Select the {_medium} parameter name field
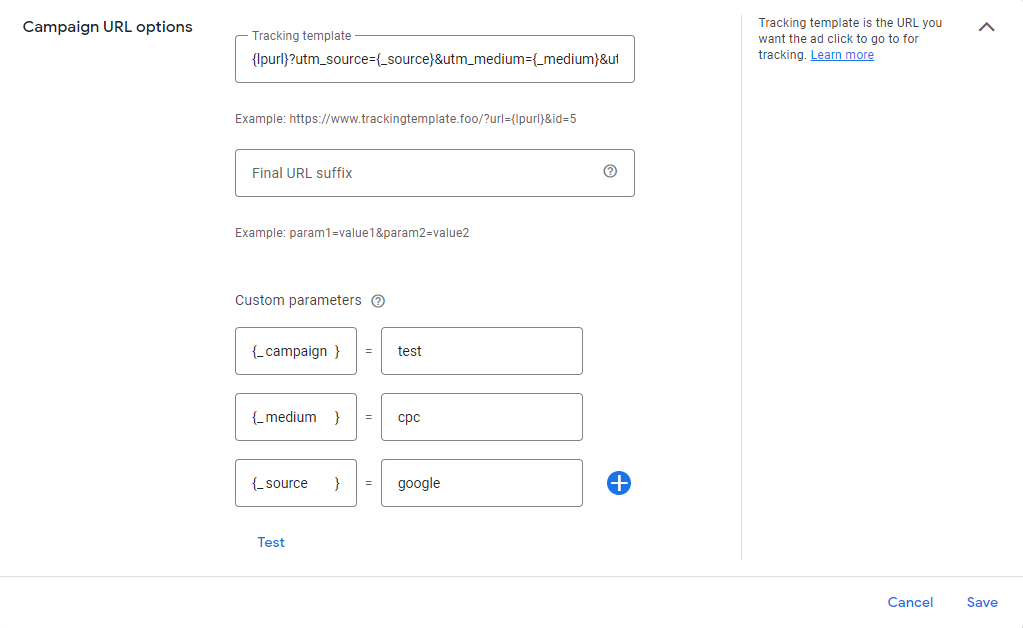This screenshot has height=628, width=1023. coord(296,417)
